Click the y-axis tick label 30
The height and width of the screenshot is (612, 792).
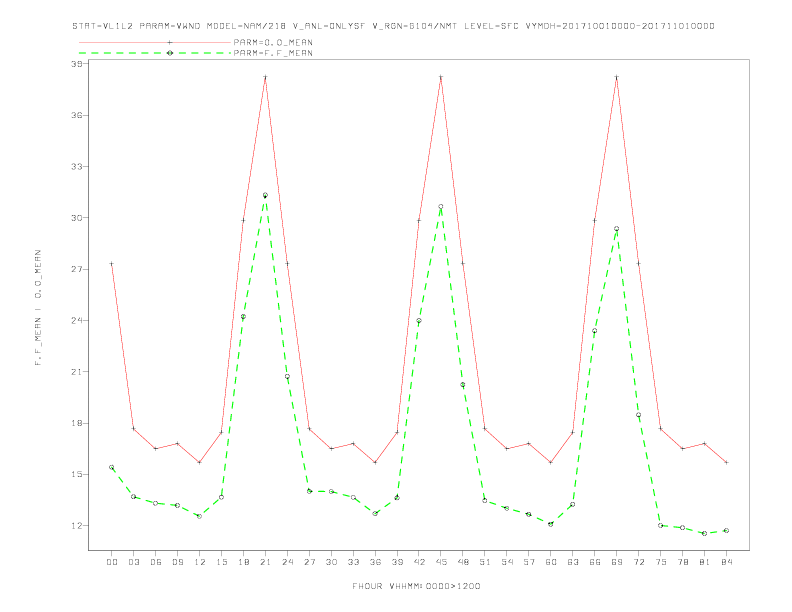(x=77, y=218)
